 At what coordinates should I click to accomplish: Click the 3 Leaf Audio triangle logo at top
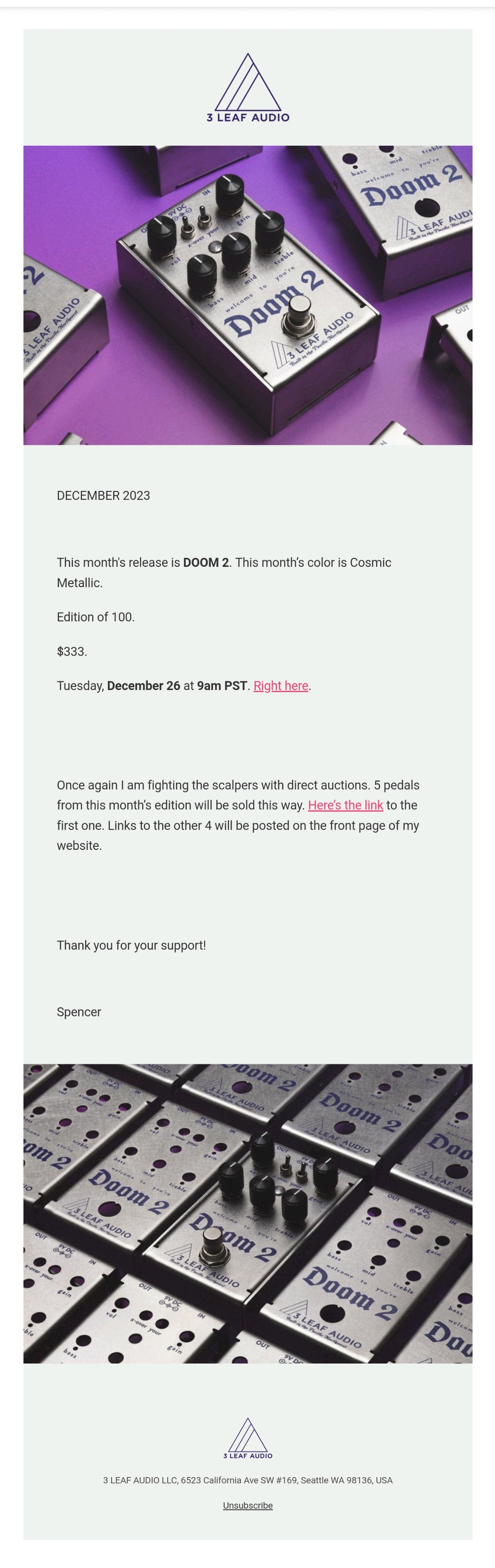[248, 87]
